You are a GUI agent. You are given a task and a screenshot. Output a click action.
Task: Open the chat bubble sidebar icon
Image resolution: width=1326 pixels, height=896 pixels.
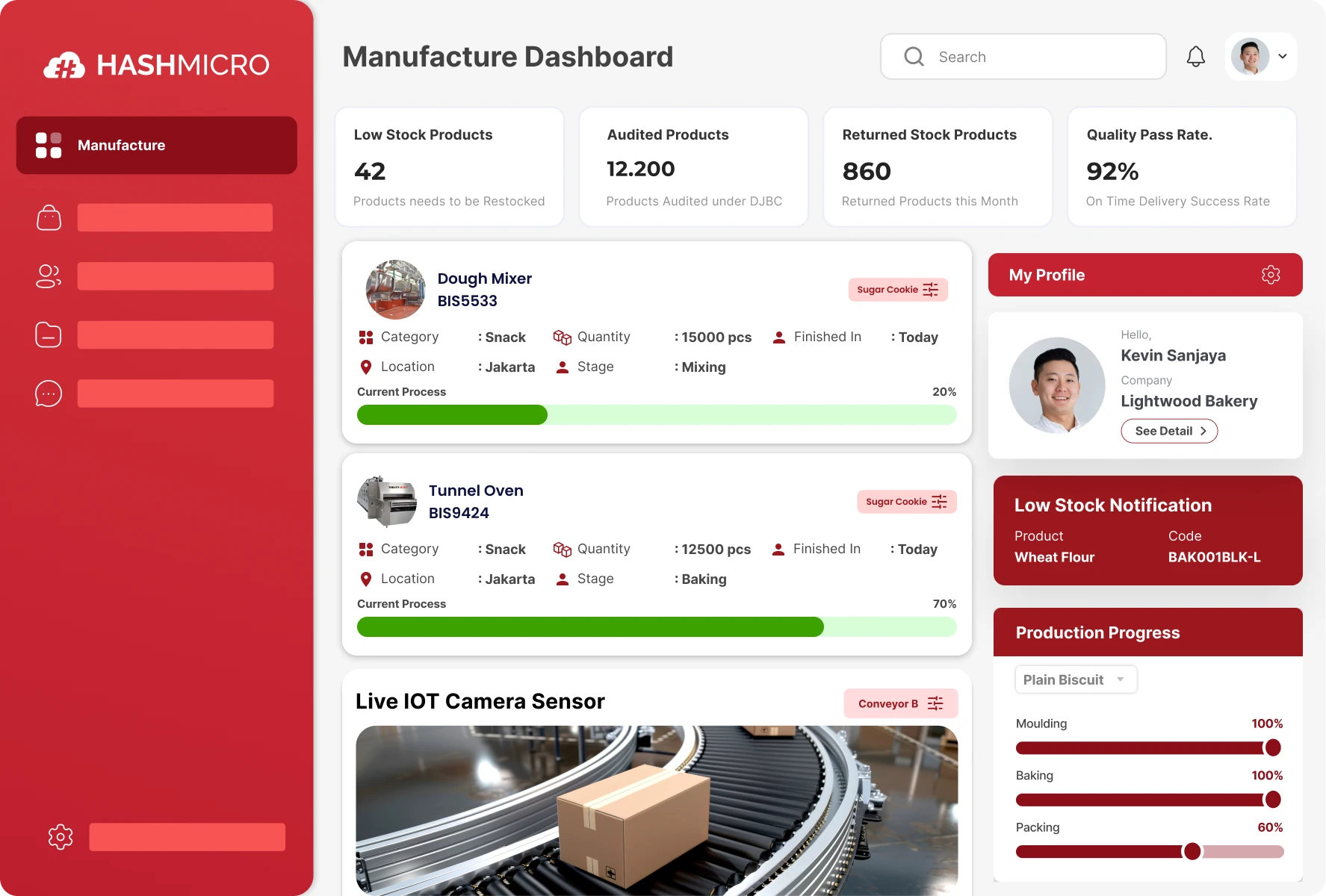tap(49, 393)
